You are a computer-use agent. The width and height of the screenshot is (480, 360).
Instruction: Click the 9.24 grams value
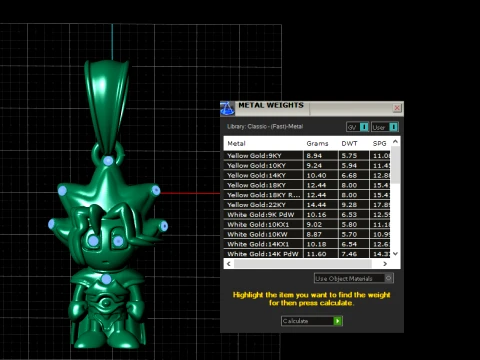coord(314,165)
